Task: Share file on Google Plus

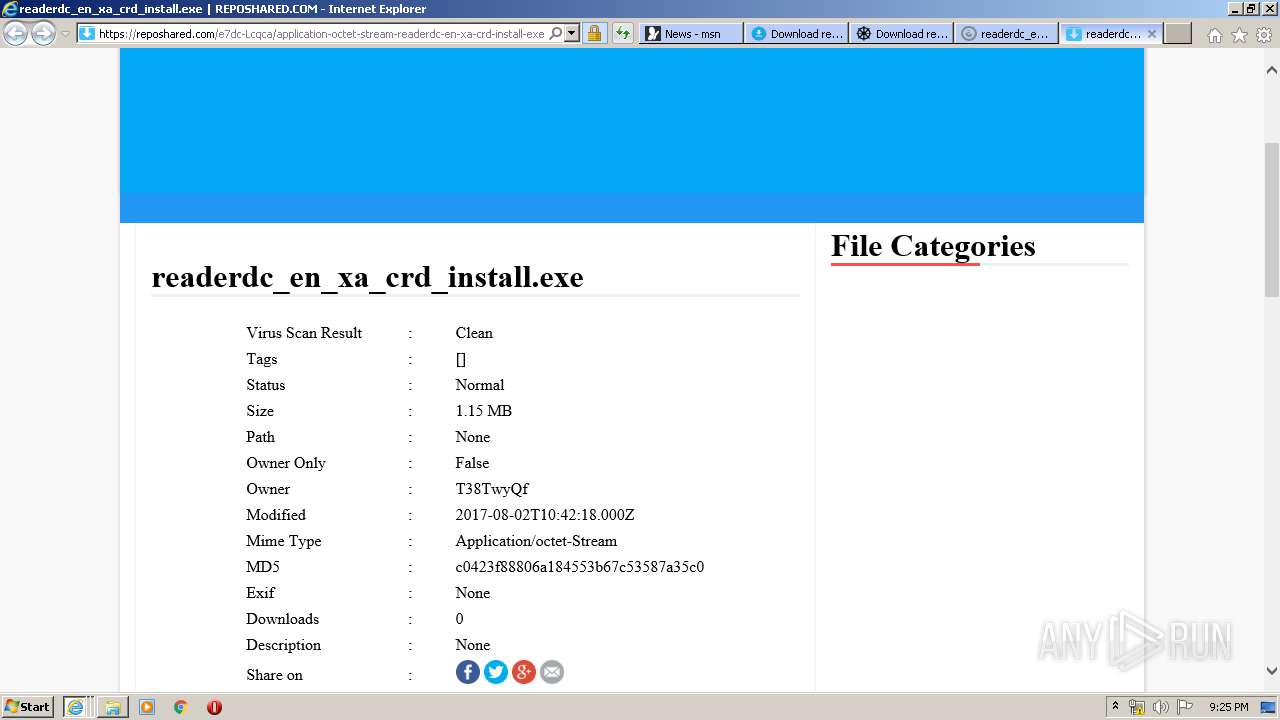Action: [523, 672]
